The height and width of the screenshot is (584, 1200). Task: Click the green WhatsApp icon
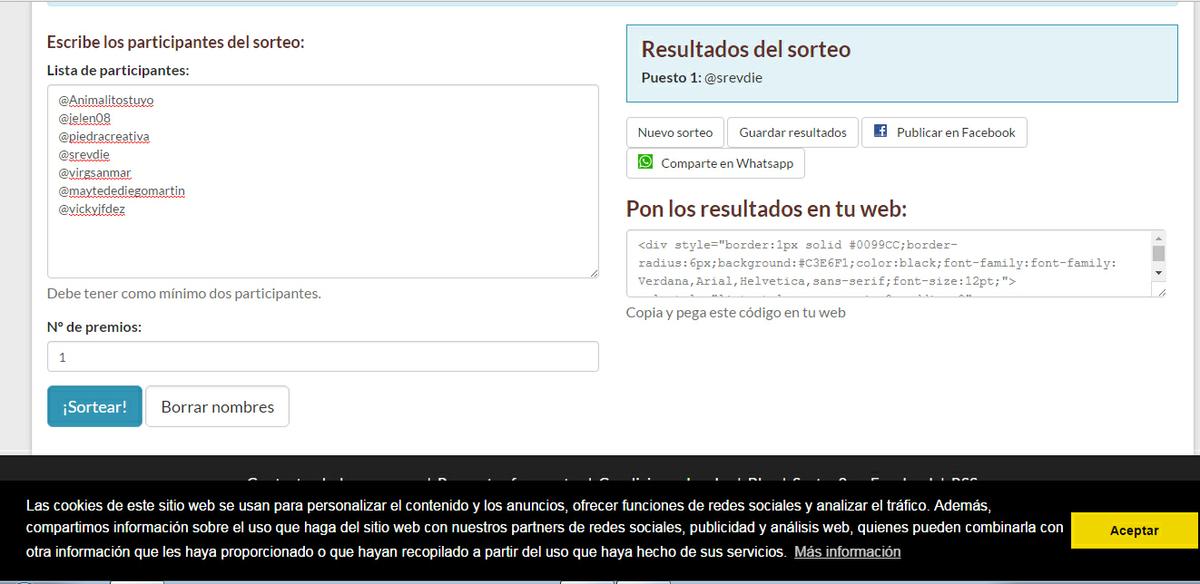(645, 162)
